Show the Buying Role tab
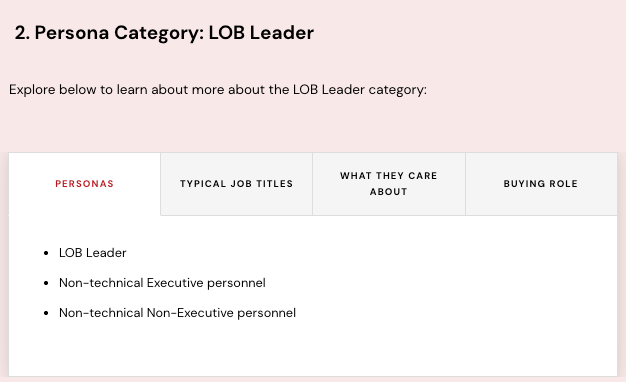Screen dimensions: 626x382 [541, 184]
